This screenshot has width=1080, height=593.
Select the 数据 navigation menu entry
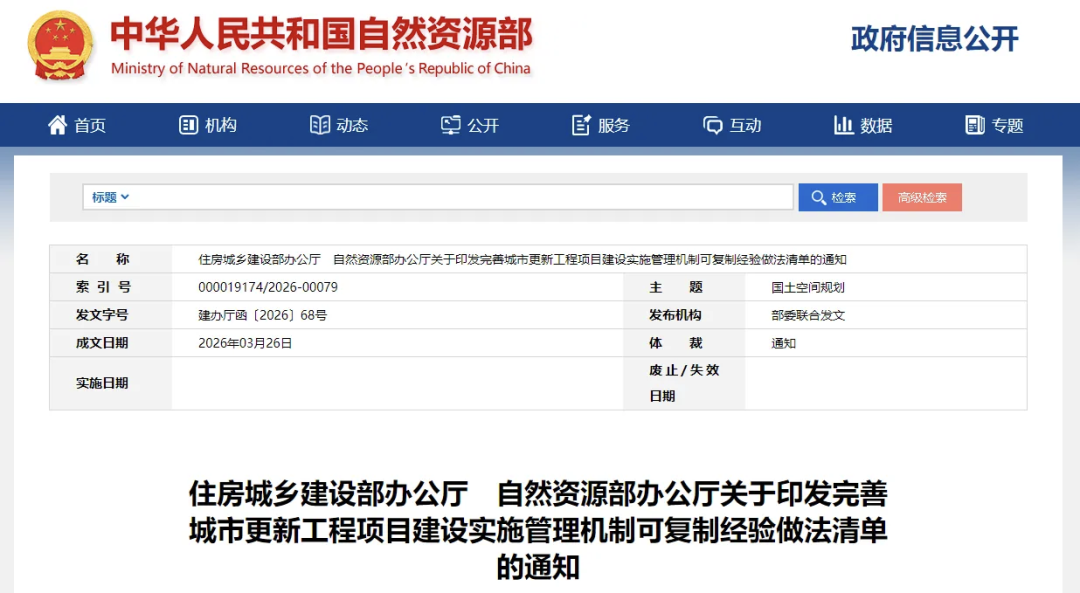(x=876, y=125)
